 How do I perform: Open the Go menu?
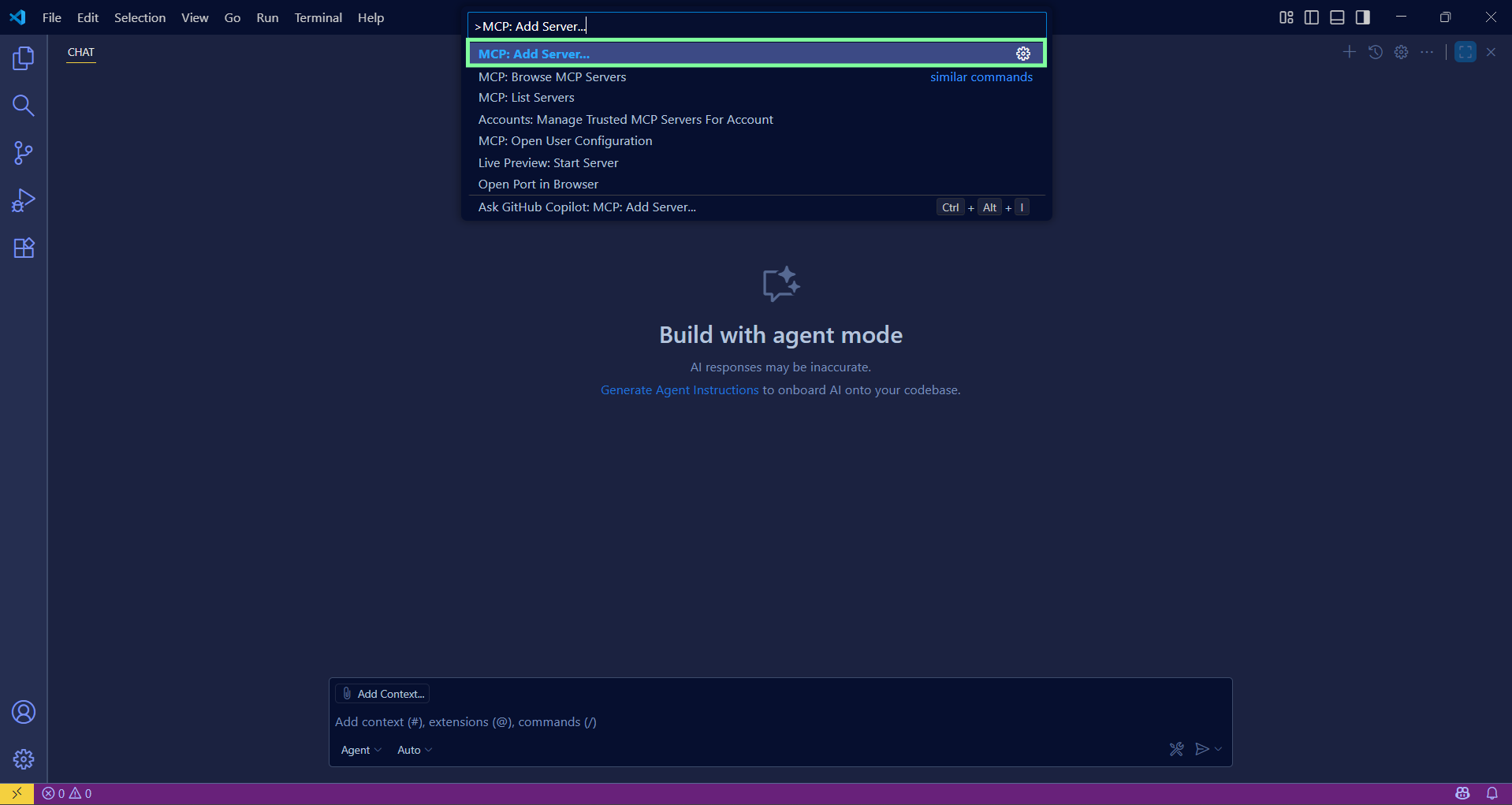pos(233,17)
